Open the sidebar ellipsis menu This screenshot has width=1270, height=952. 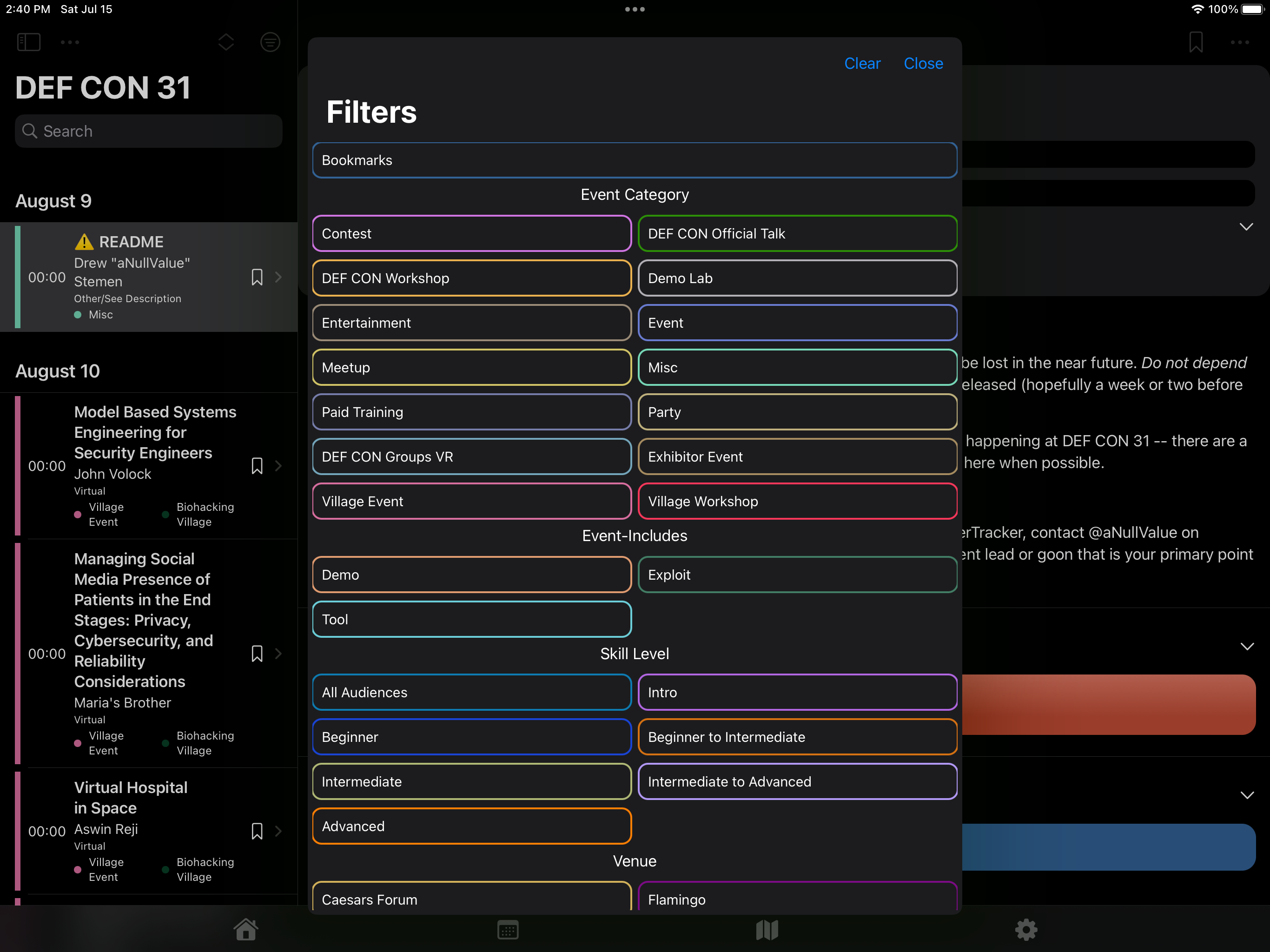[x=70, y=42]
